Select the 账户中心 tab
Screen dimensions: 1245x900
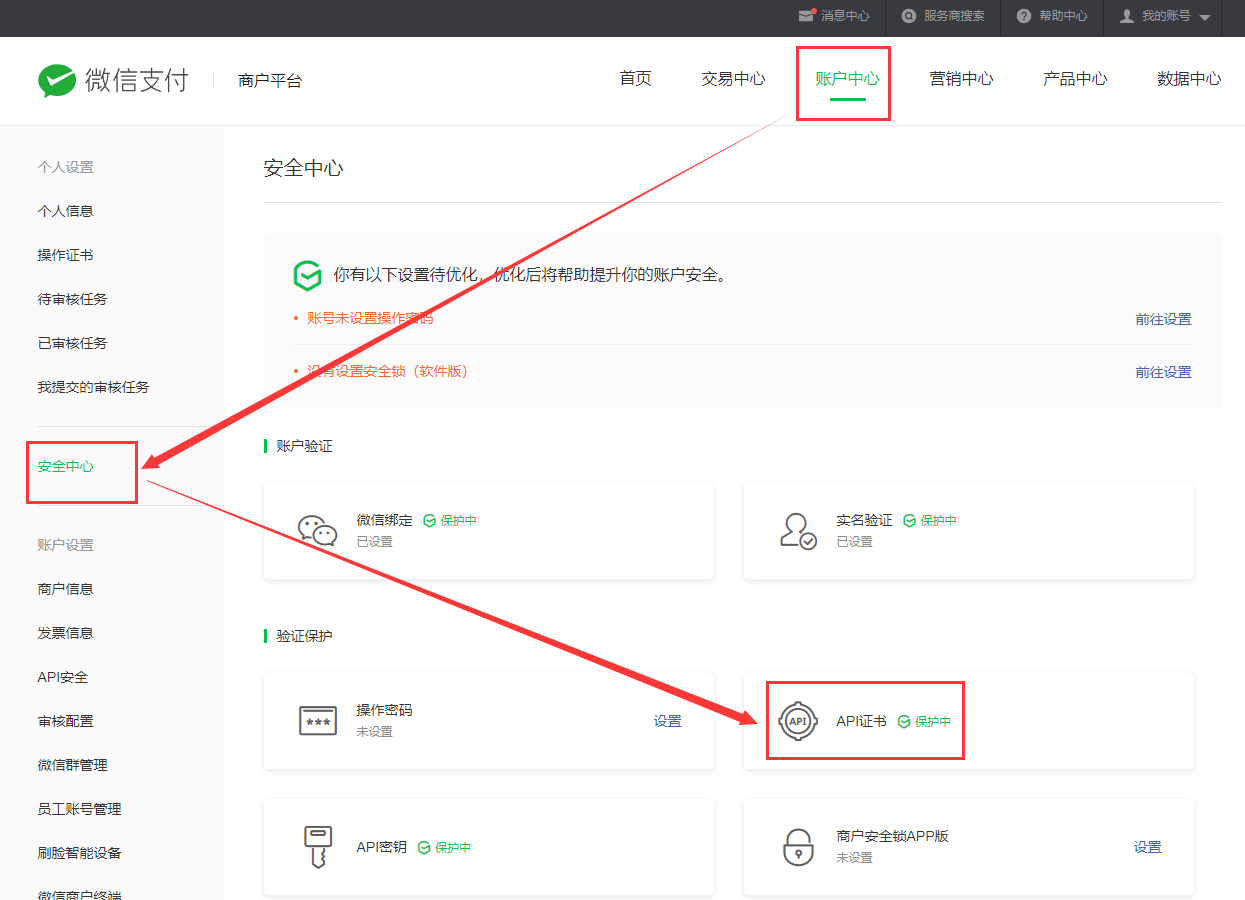[847, 79]
